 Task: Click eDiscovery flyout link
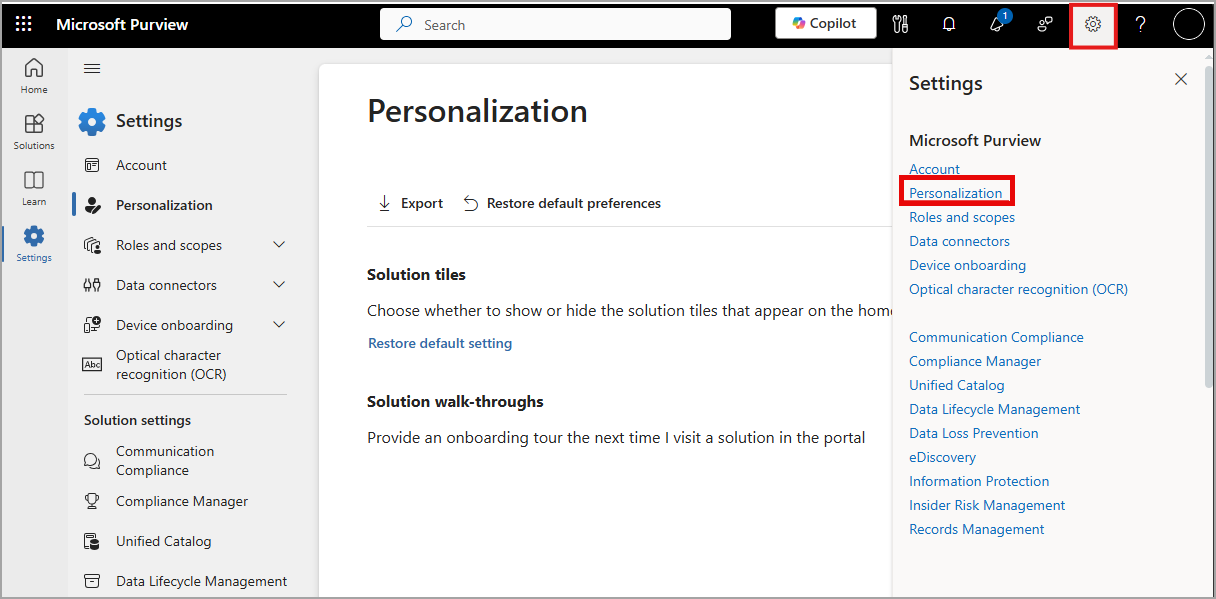click(942, 457)
